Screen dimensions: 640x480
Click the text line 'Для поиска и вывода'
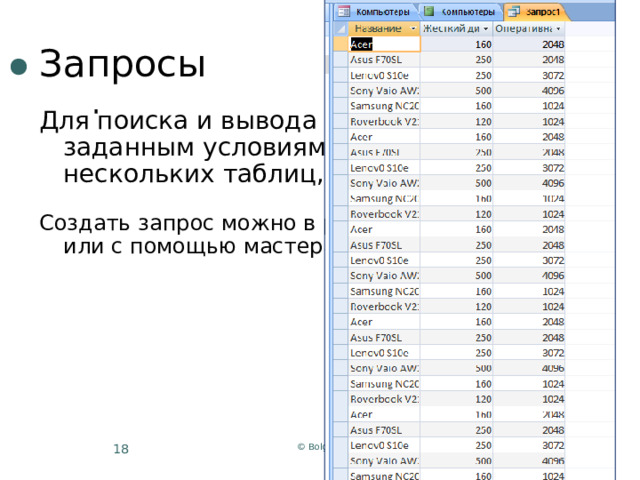pos(178,121)
